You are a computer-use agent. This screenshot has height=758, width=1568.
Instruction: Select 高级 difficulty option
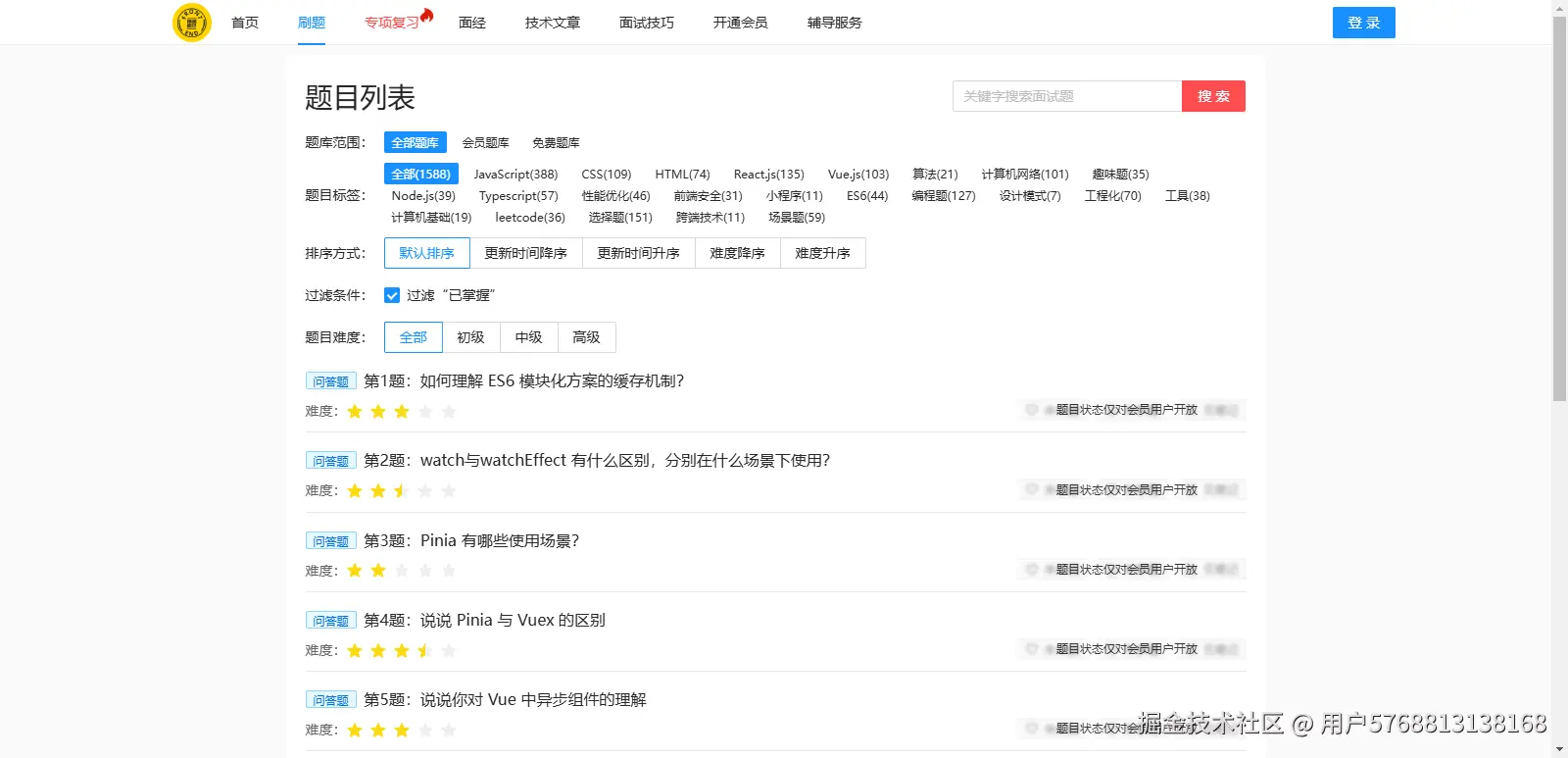click(x=587, y=337)
